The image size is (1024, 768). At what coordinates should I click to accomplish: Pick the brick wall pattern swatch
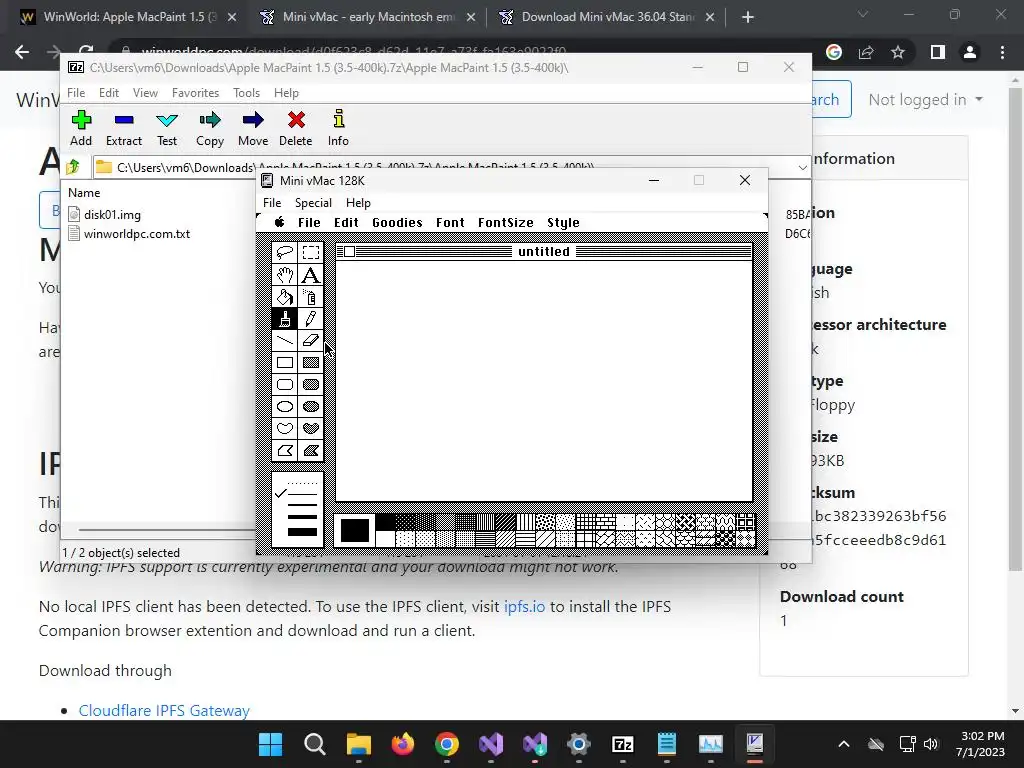point(605,522)
